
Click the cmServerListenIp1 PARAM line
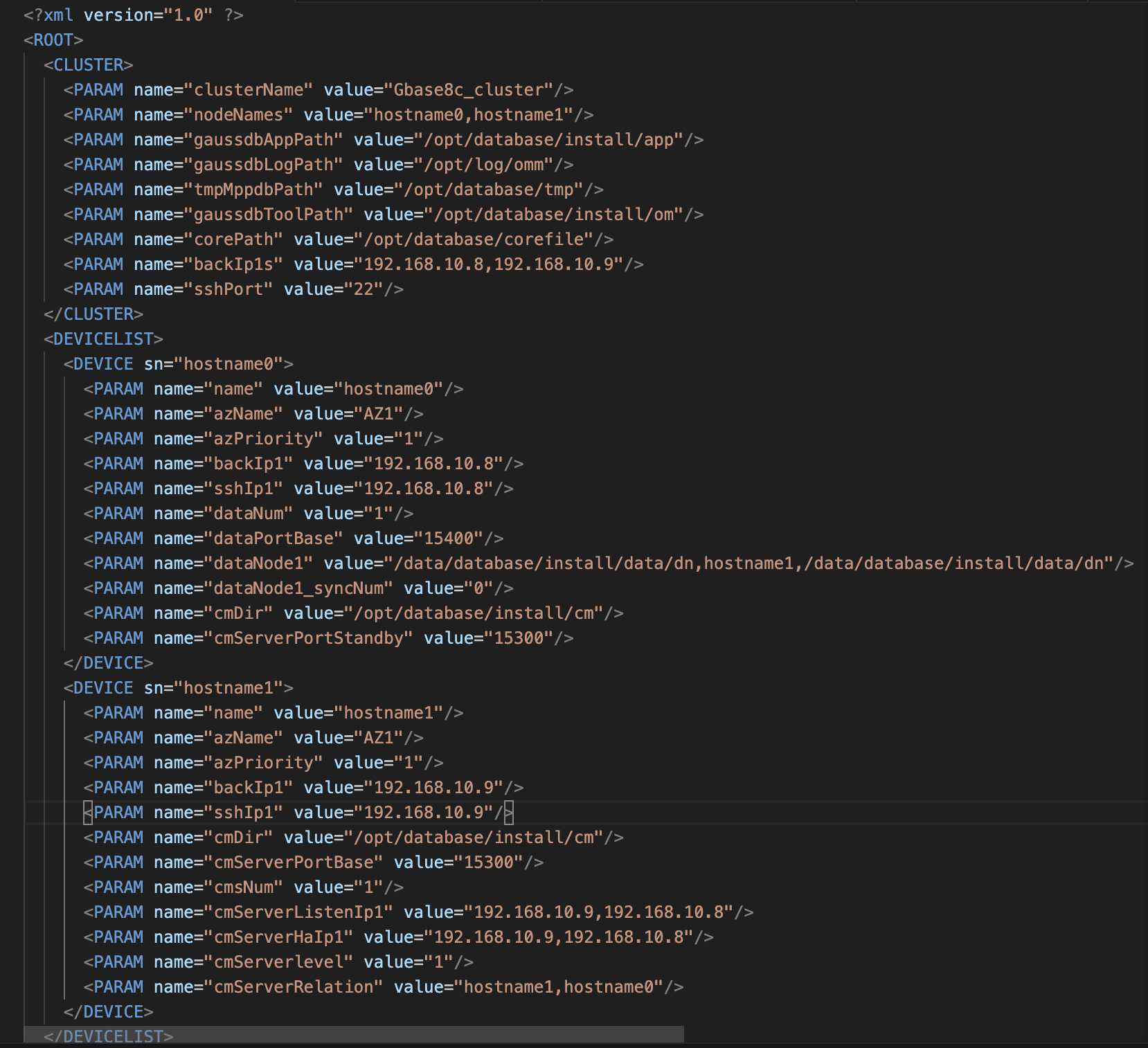point(419,912)
